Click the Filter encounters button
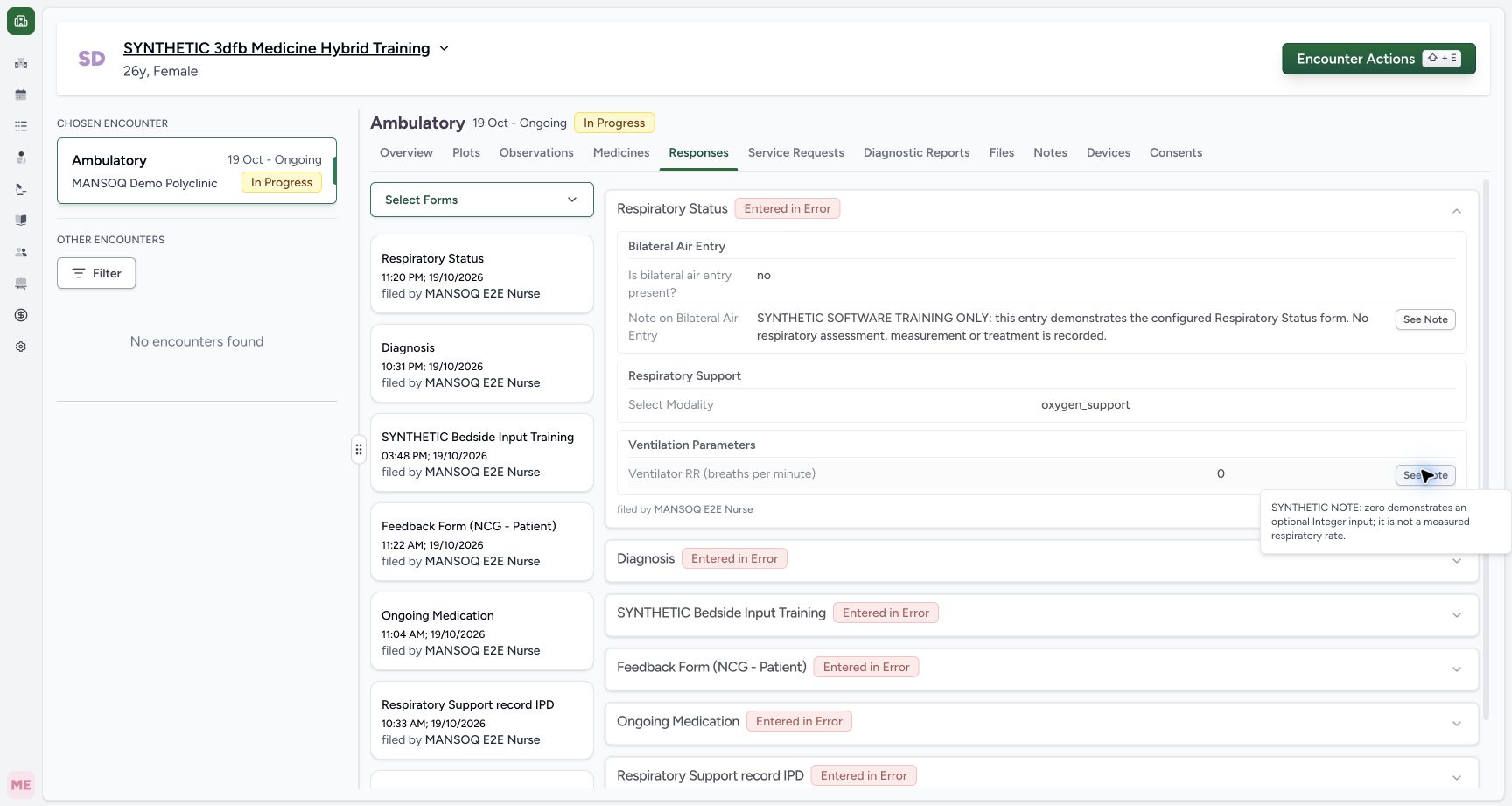The height and width of the screenshot is (806, 1512). tap(96, 273)
